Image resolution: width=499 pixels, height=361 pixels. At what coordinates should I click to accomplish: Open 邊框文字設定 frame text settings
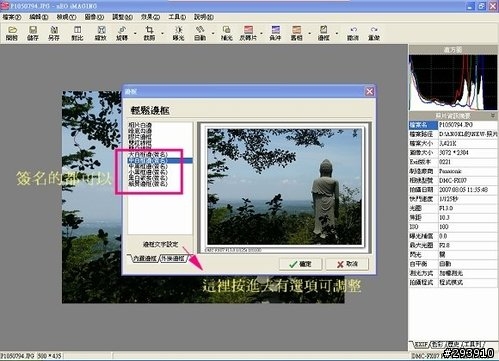pos(160,244)
